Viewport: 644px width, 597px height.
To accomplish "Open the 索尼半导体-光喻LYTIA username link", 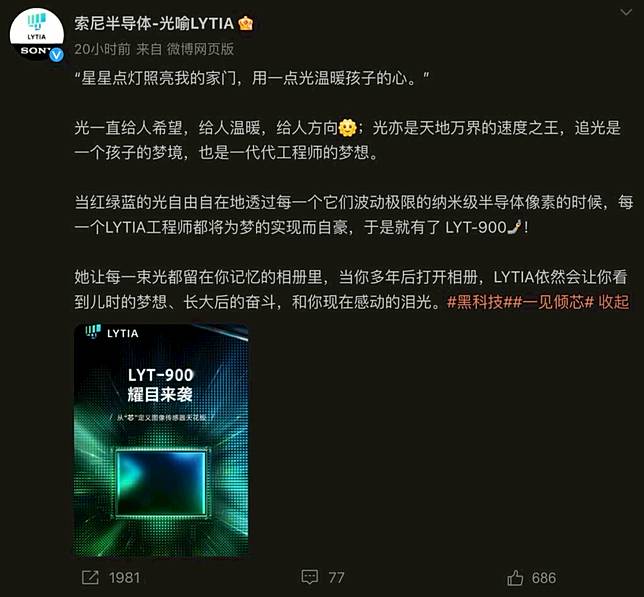I will (154, 24).
